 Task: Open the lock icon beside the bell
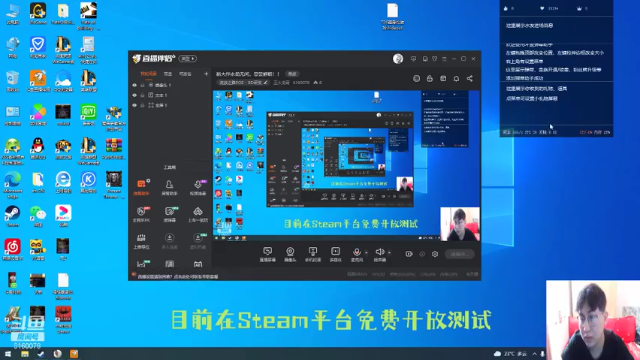(430, 78)
